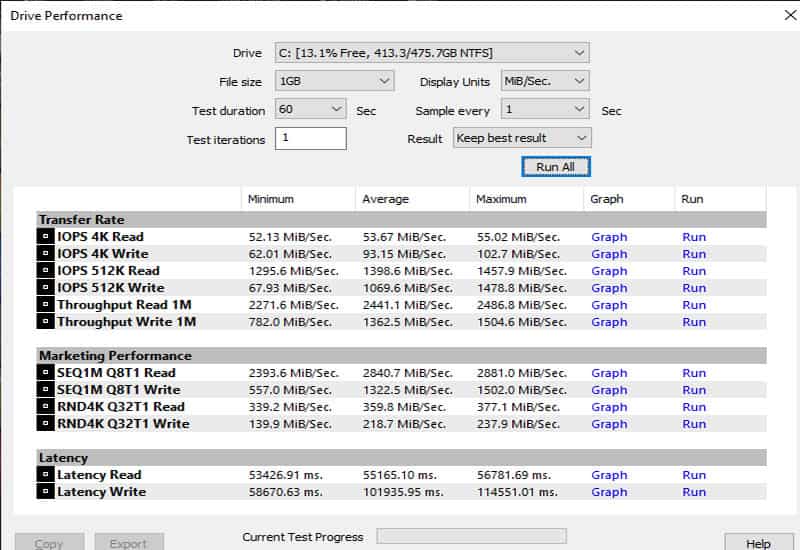
Task: Click the Copy button
Action: [49, 543]
